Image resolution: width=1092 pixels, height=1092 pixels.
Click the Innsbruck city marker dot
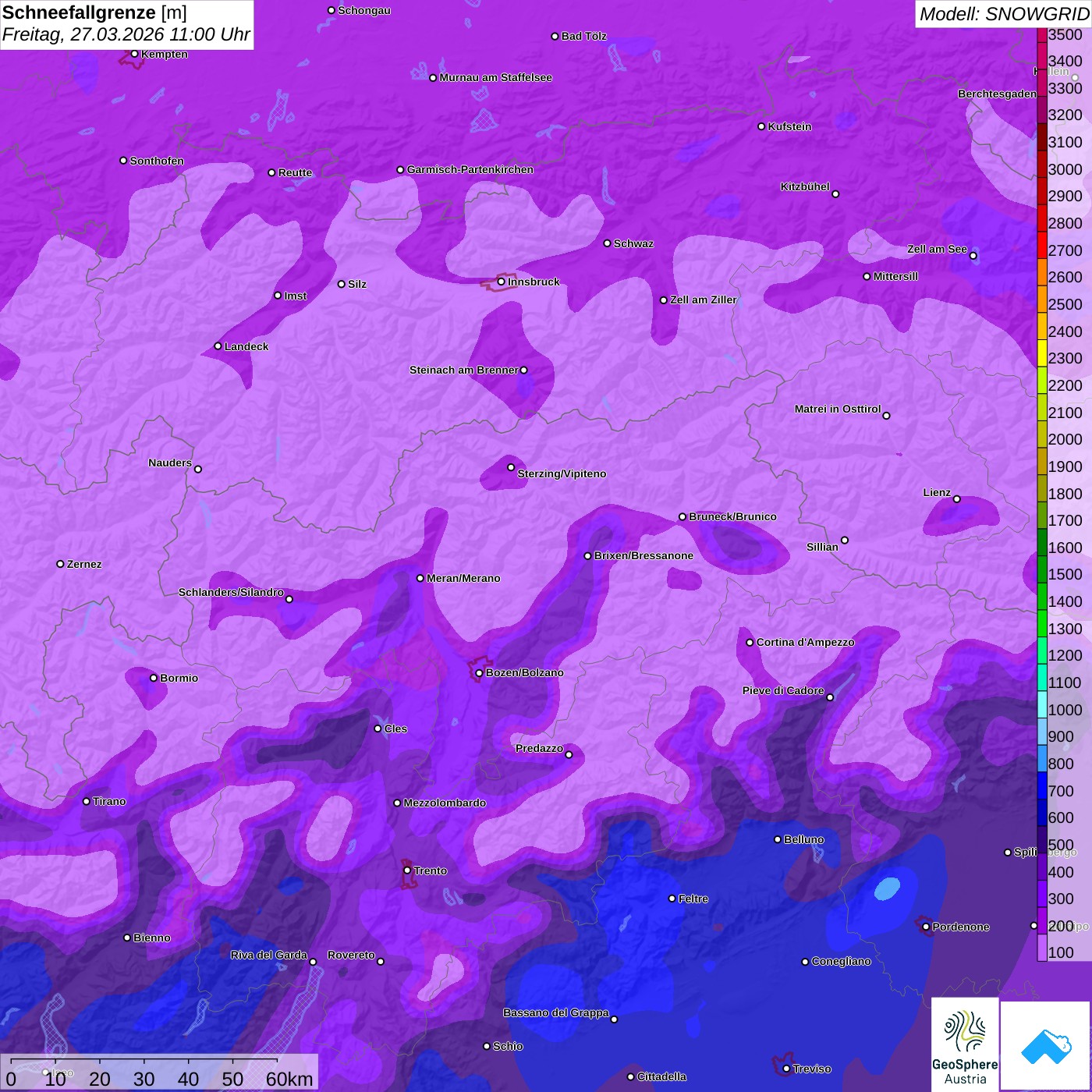point(501,282)
